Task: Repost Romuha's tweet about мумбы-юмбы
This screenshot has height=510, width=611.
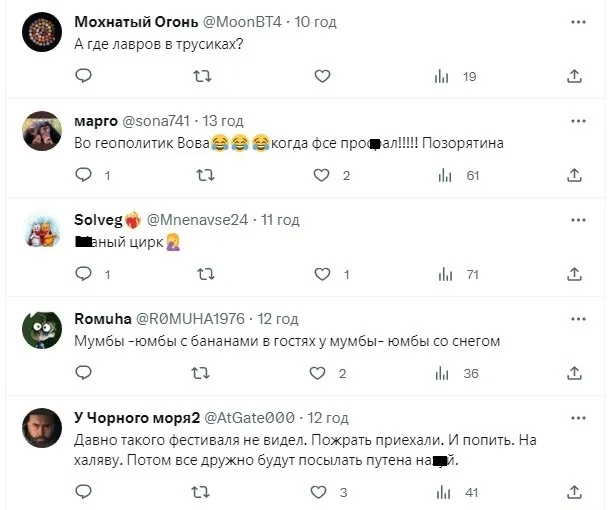Action: click(202, 373)
